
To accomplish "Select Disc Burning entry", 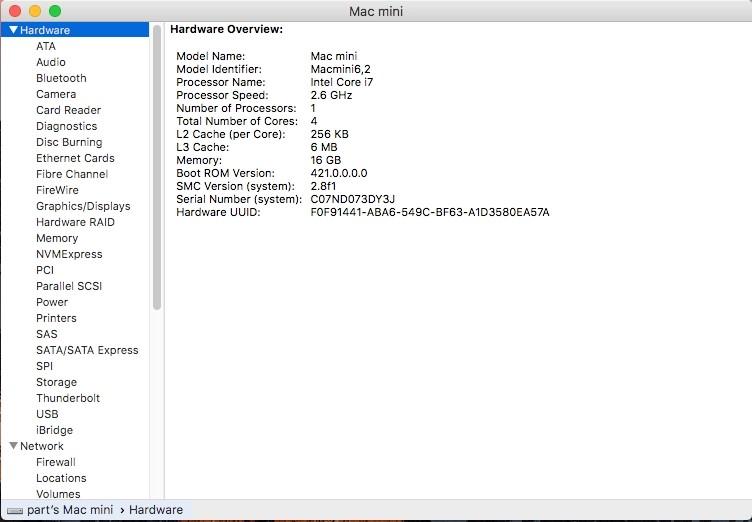I will click(69, 142).
